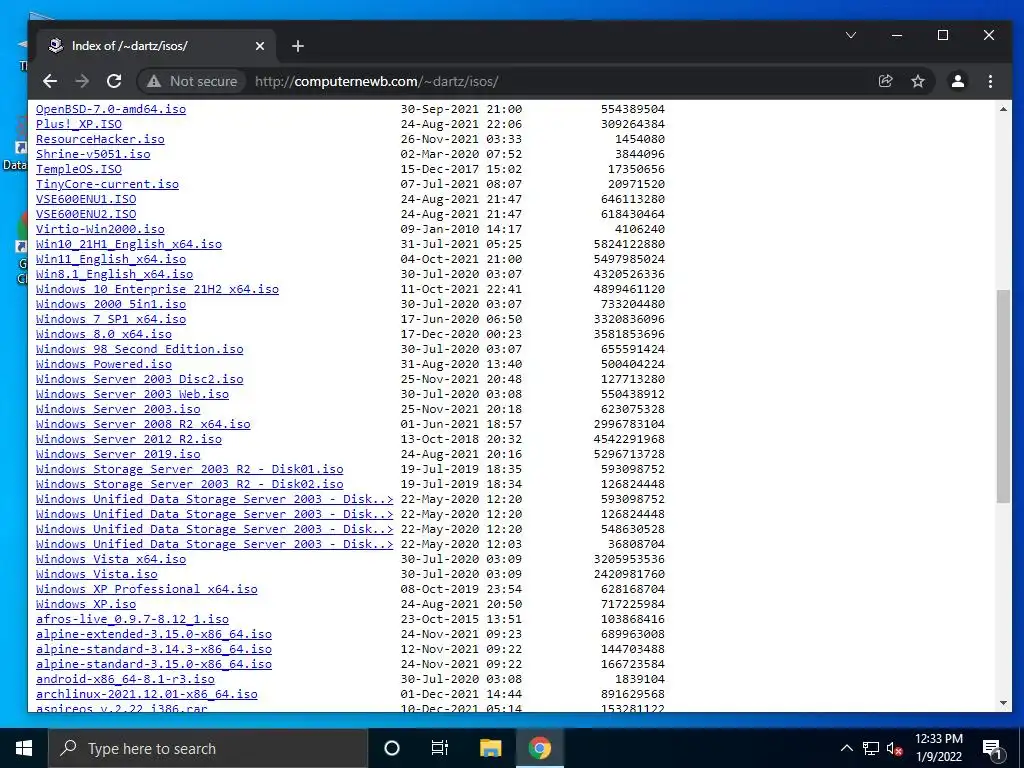Download alpine-extended-3.15.0-x86_64.iso
Image resolution: width=1024 pixels, height=768 pixels.
153,635
